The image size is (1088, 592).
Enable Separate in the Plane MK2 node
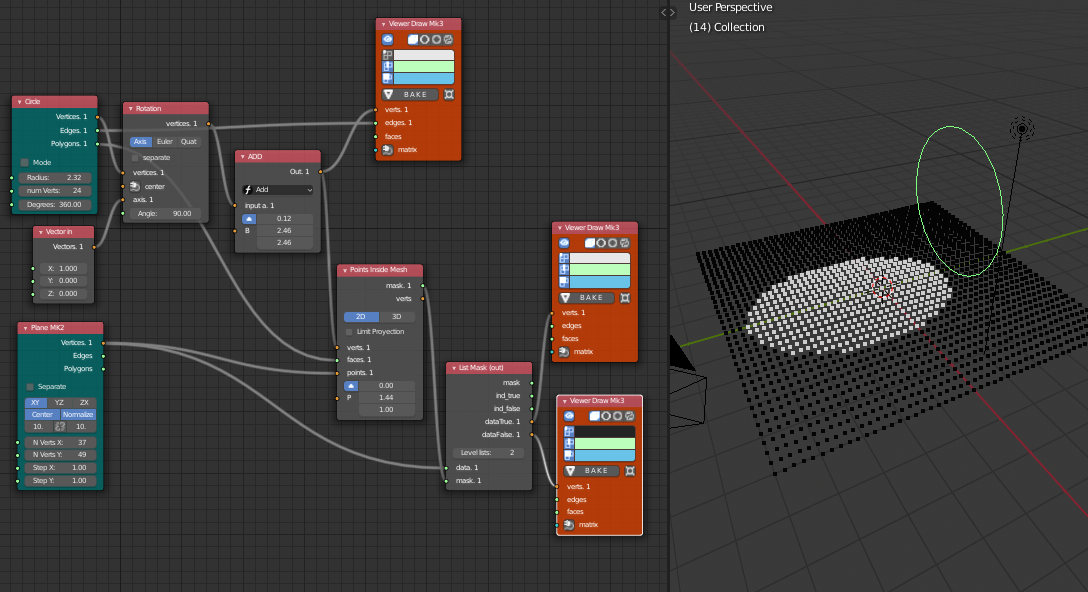coord(30,387)
